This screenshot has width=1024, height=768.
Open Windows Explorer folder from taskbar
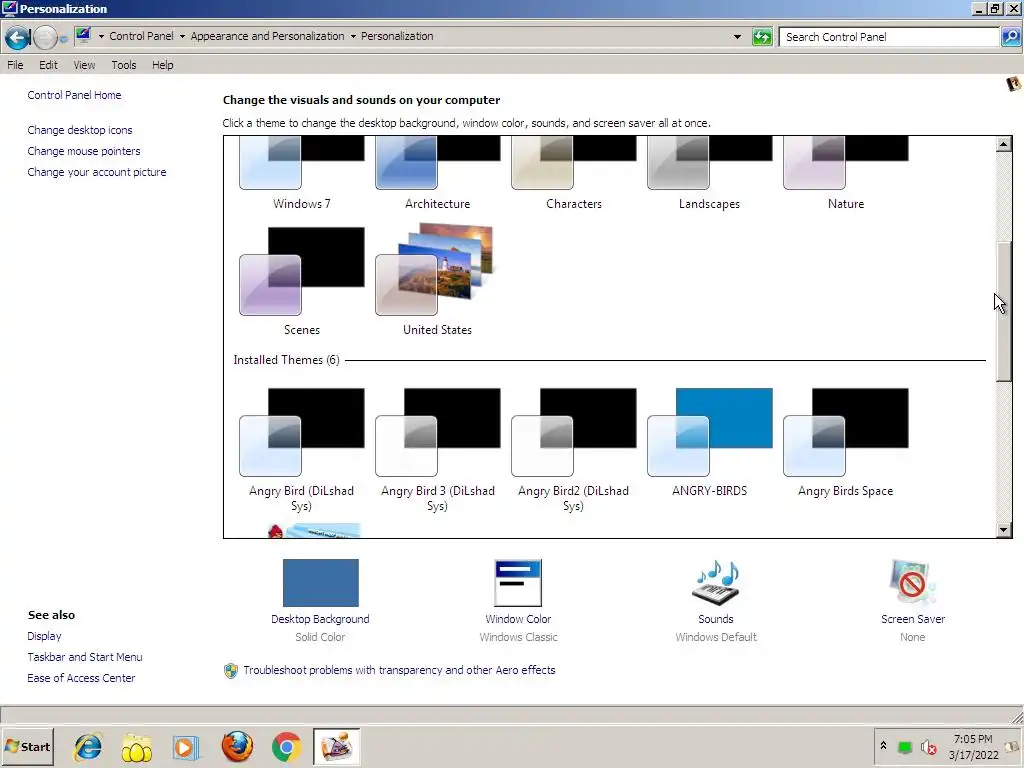(x=136, y=747)
